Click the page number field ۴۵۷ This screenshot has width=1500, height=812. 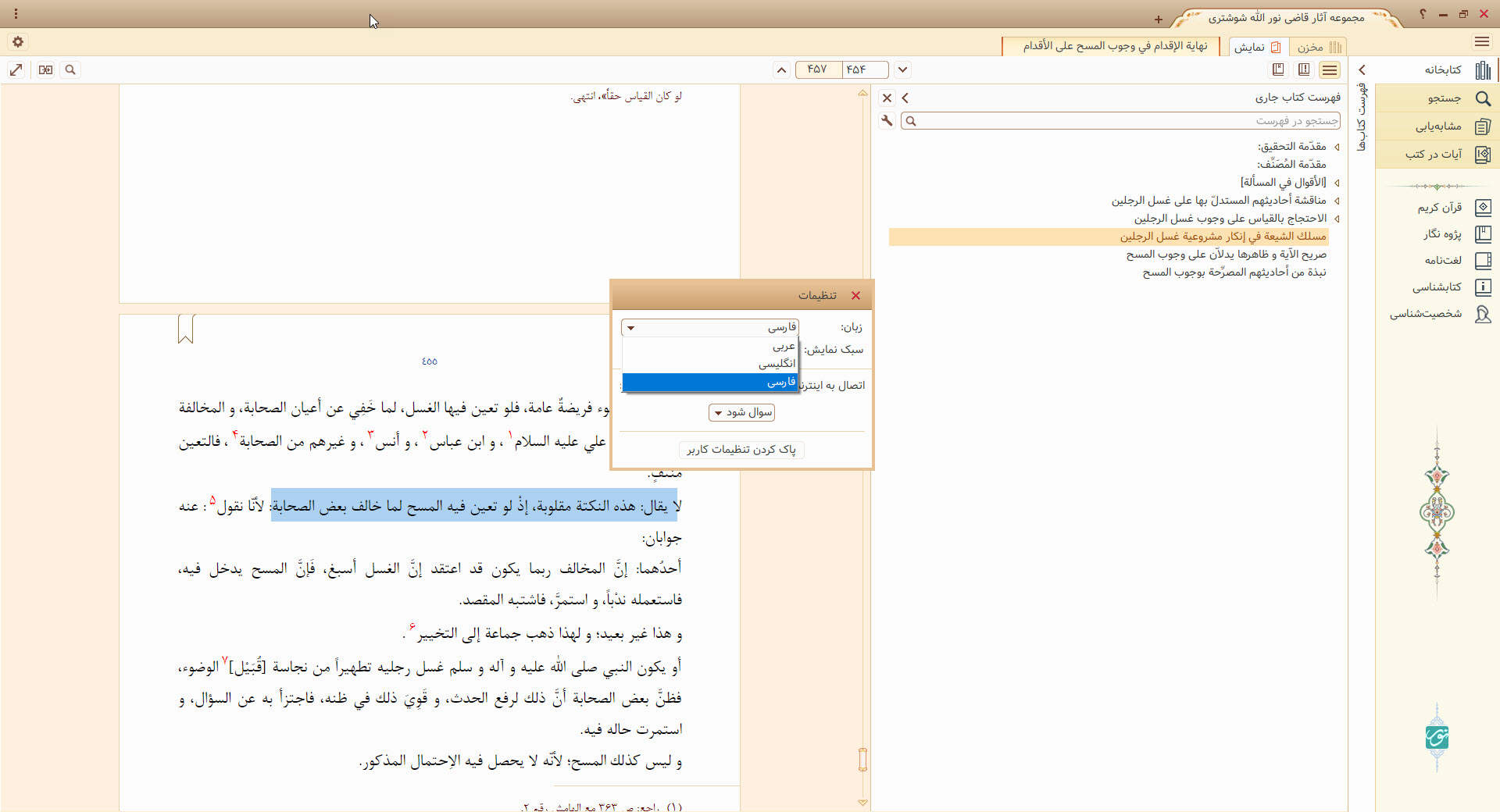pyautogui.click(x=819, y=69)
